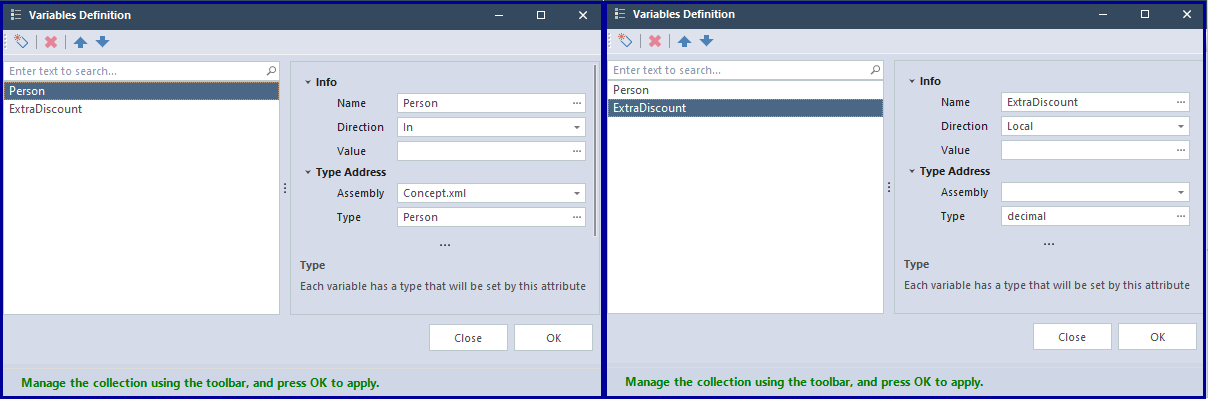Select Person in left window list
This screenshot has height=399, width=1208.
(141, 91)
